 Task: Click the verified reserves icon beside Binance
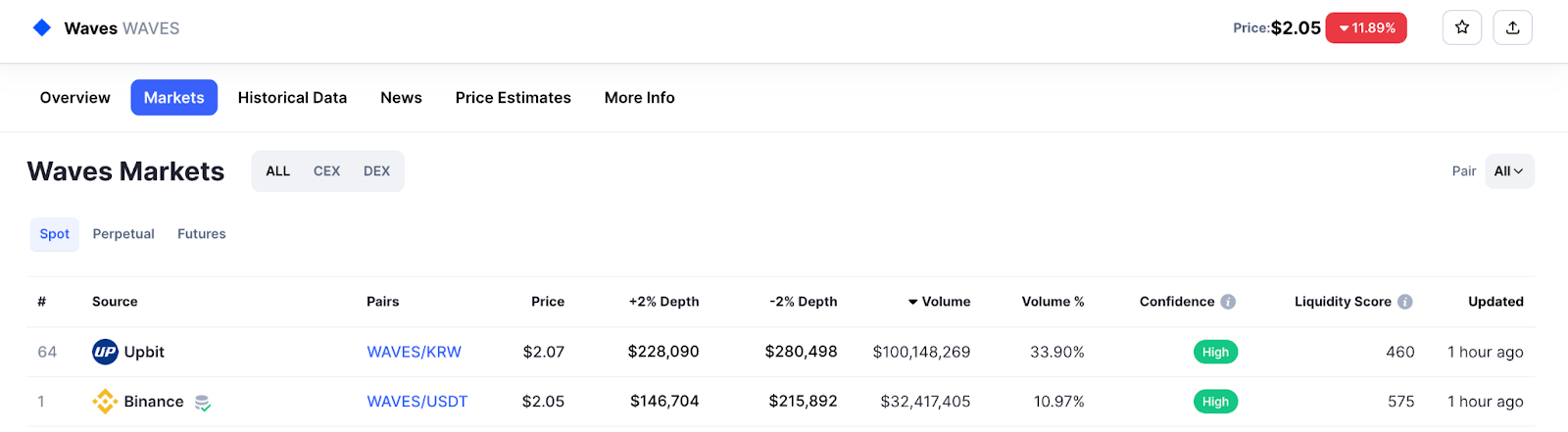203,403
